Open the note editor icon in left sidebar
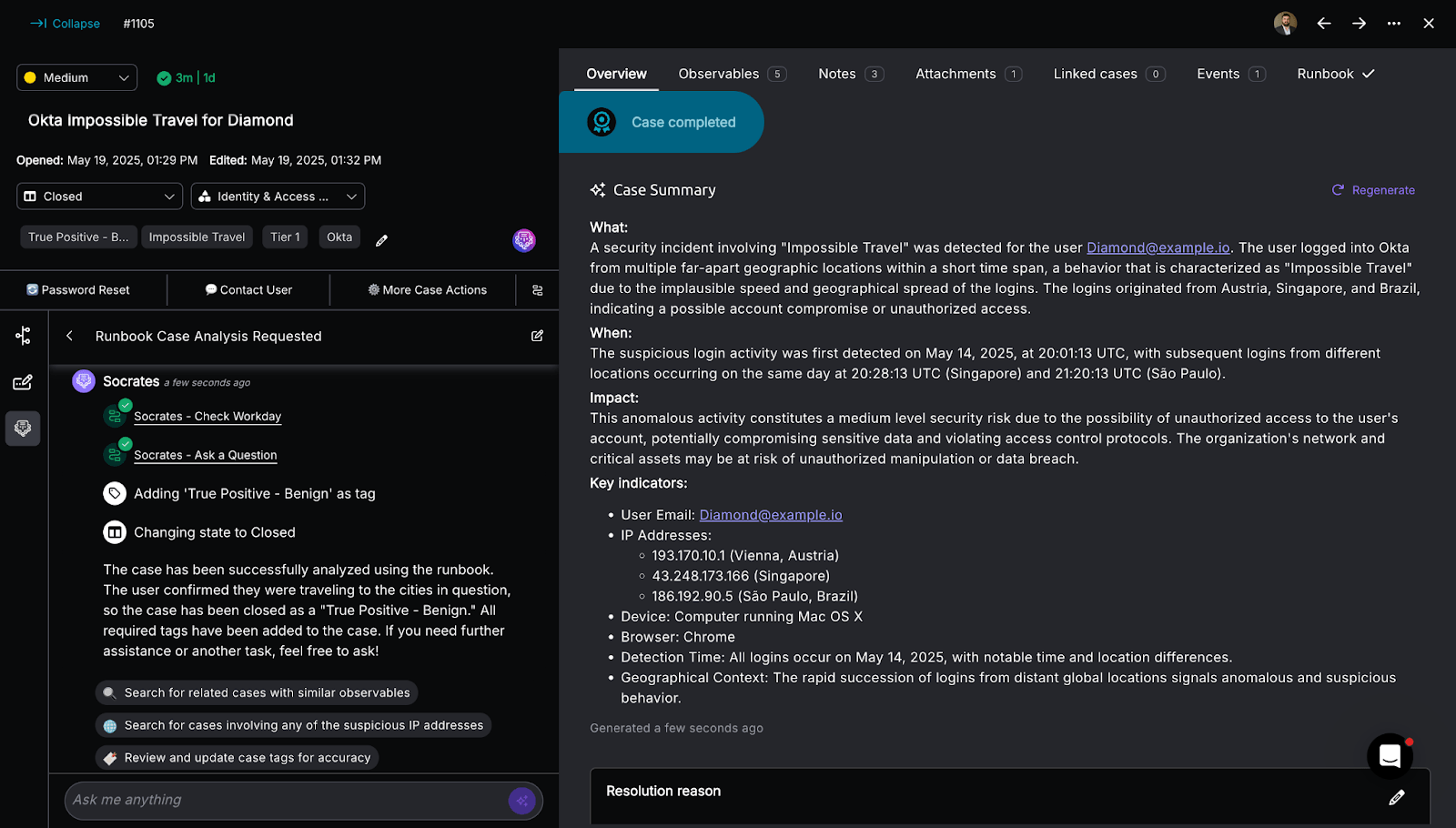This screenshot has height=828, width=1456. pos(23,382)
